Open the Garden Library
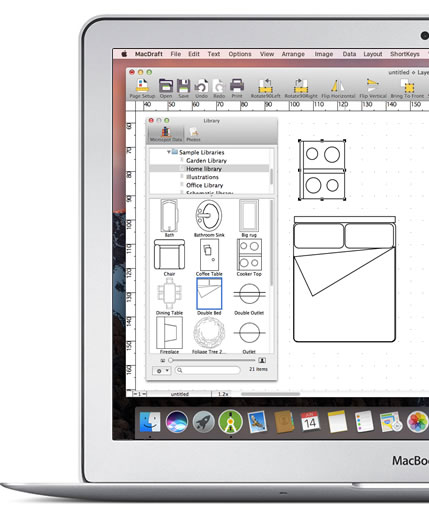This screenshot has height=524, width=429. click(206, 160)
